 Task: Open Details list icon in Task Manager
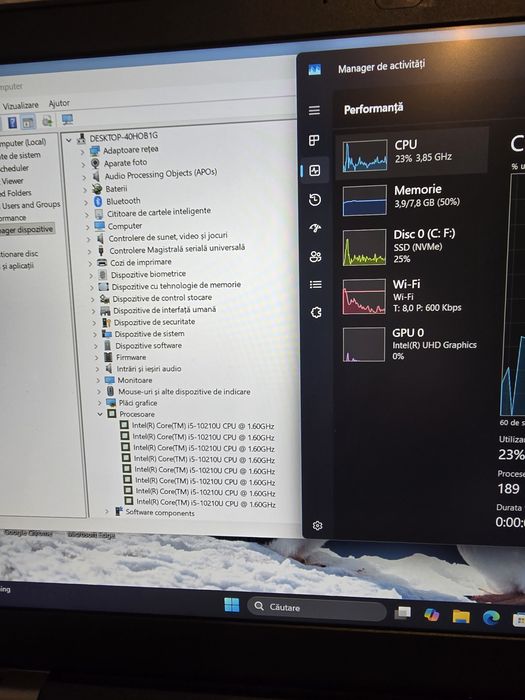point(316,284)
